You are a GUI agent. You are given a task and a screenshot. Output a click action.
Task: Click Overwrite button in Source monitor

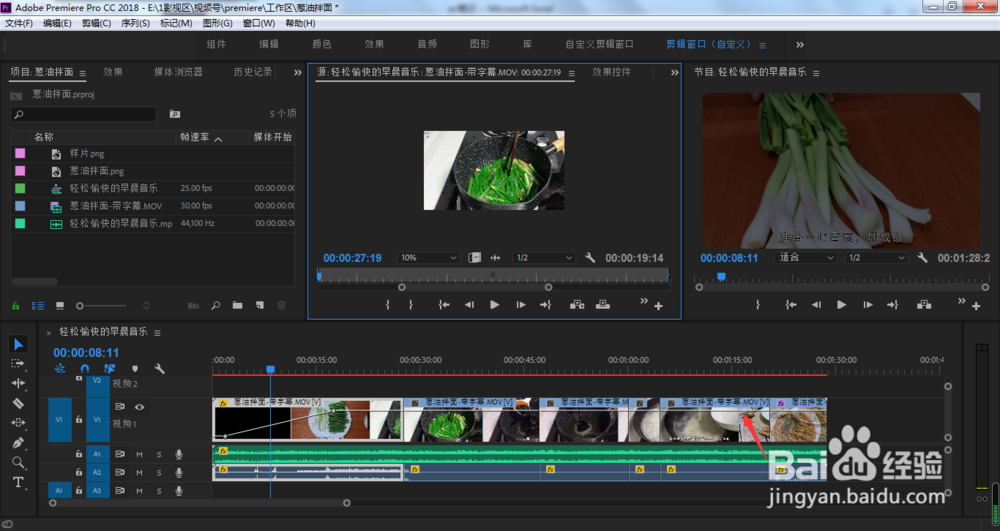tap(603, 305)
